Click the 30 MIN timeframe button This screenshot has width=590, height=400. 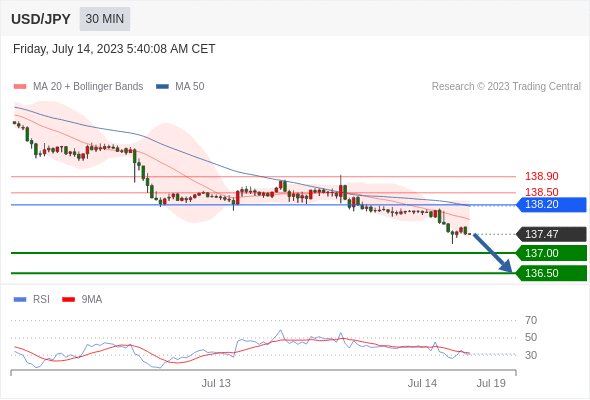(x=105, y=19)
